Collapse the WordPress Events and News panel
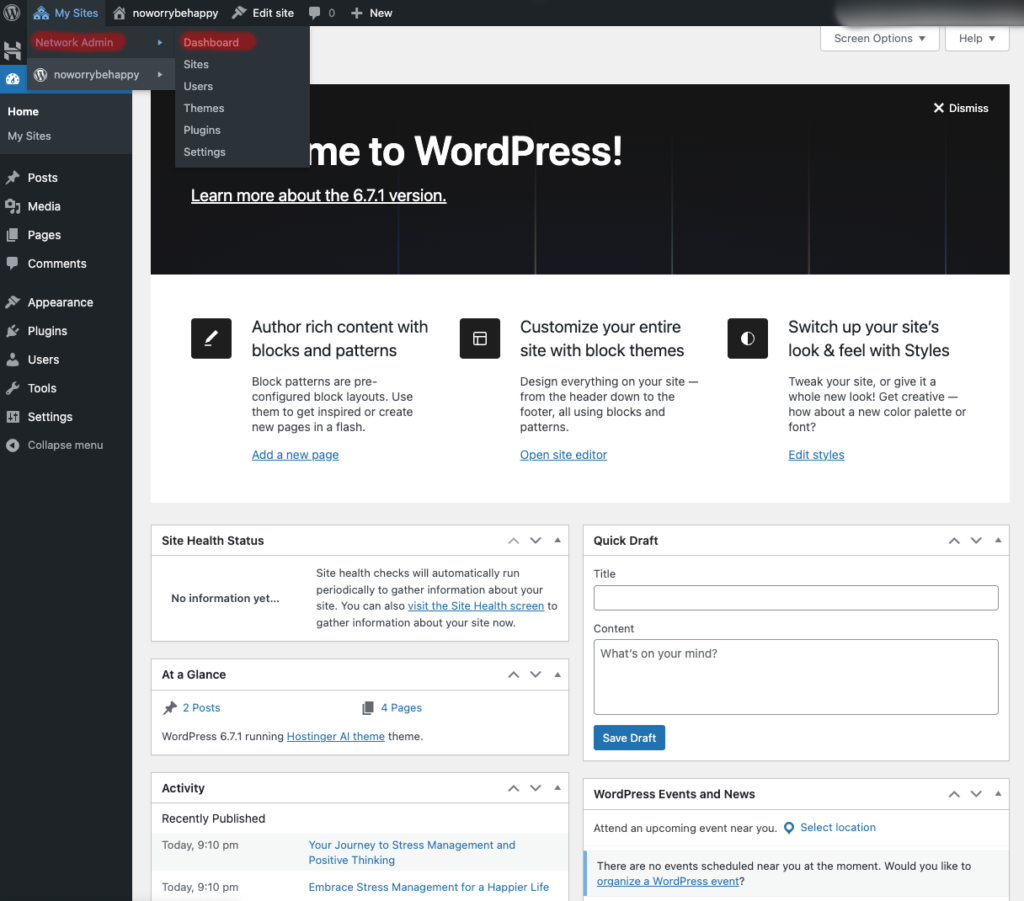This screenshot has width=1024, height=901. click(x=998, y=794)
